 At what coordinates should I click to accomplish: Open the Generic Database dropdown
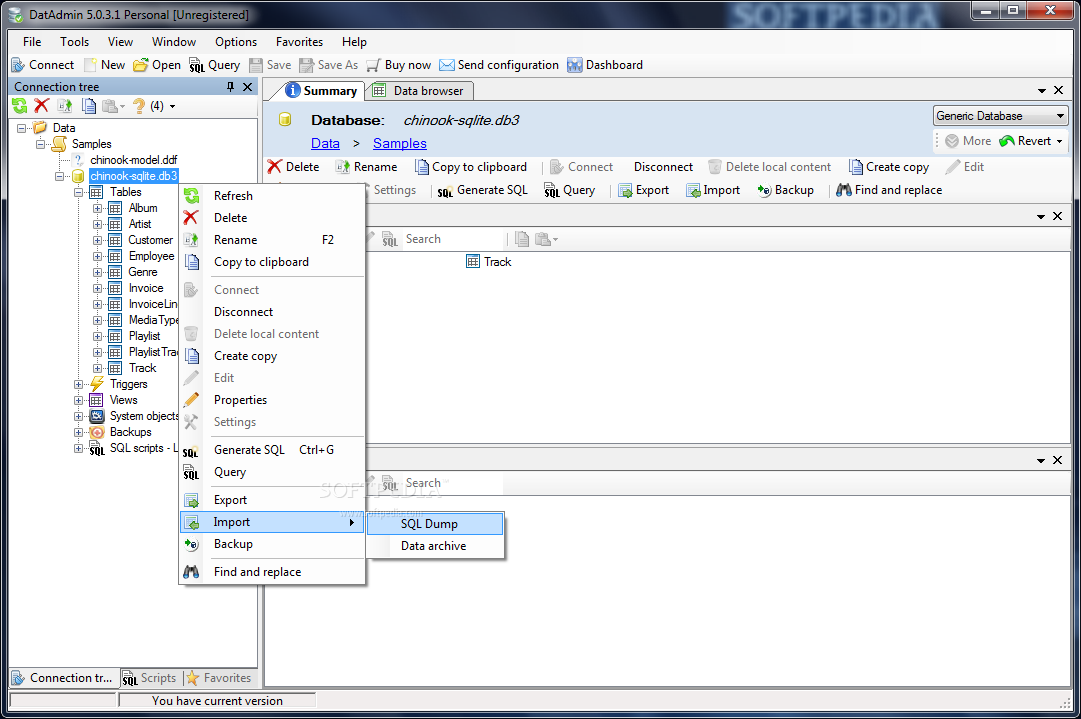coord(1000,116)
